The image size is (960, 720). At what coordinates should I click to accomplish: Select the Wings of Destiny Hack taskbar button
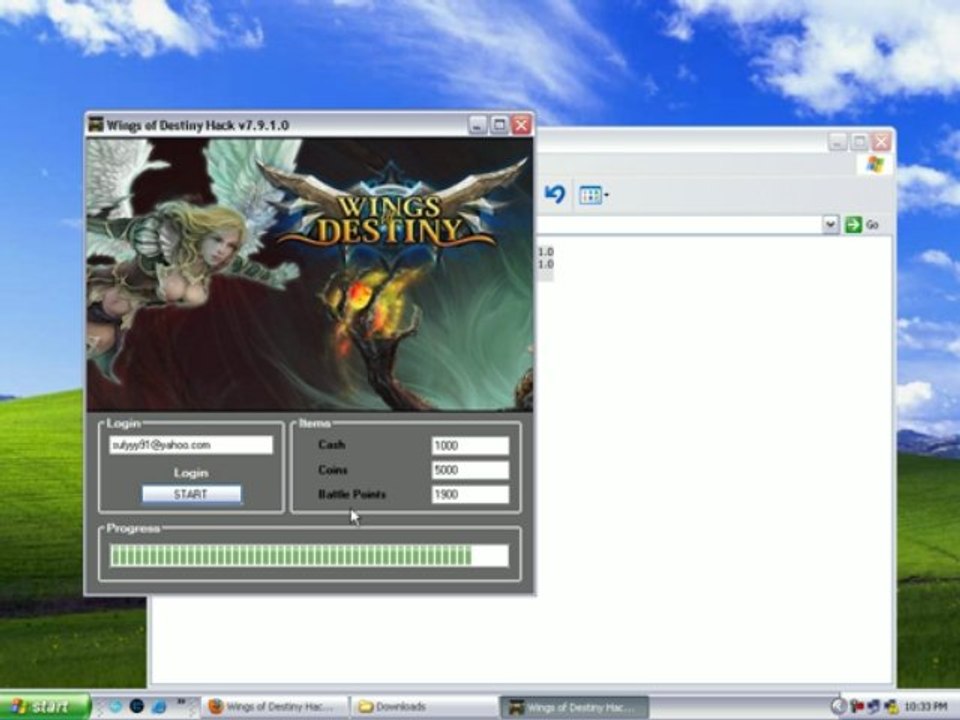coord(574,707)
